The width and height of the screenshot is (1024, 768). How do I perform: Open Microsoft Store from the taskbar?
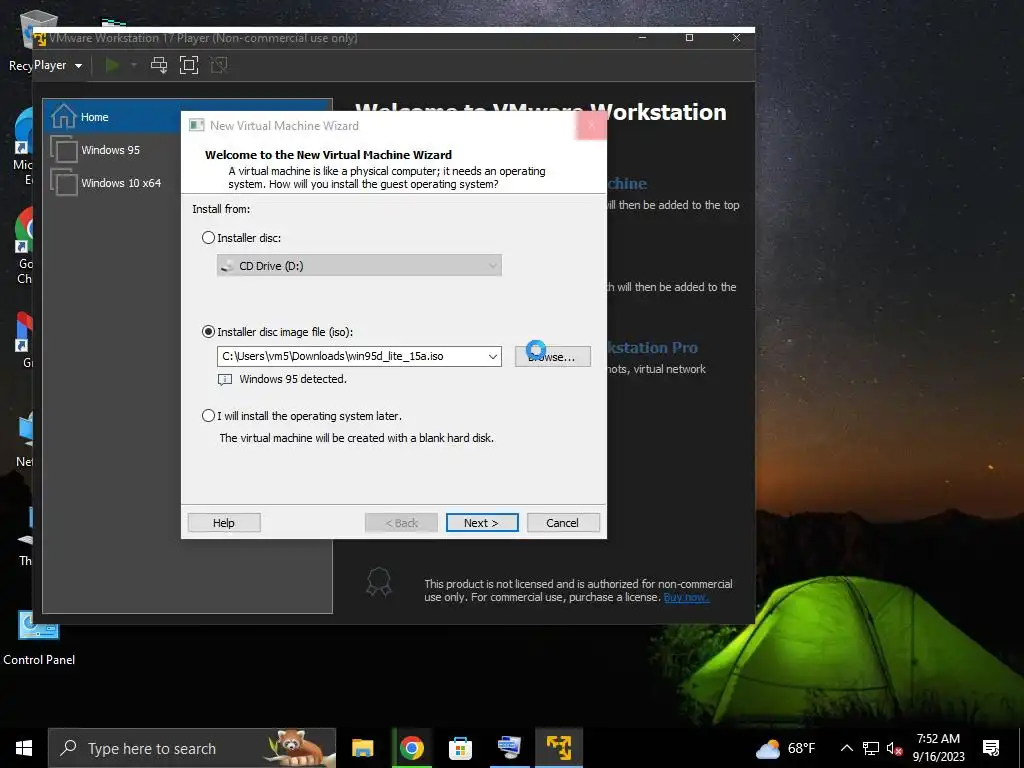point(460,748)
